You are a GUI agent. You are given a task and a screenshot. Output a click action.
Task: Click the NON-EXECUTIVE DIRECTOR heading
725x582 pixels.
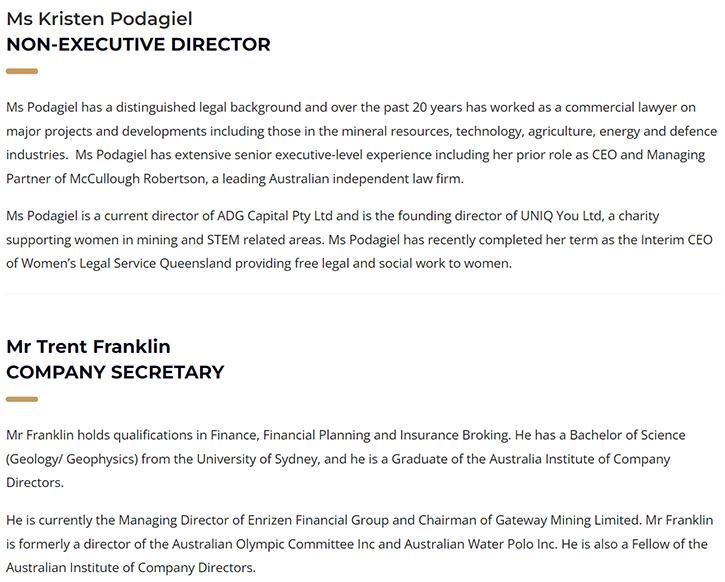(138, 45)
